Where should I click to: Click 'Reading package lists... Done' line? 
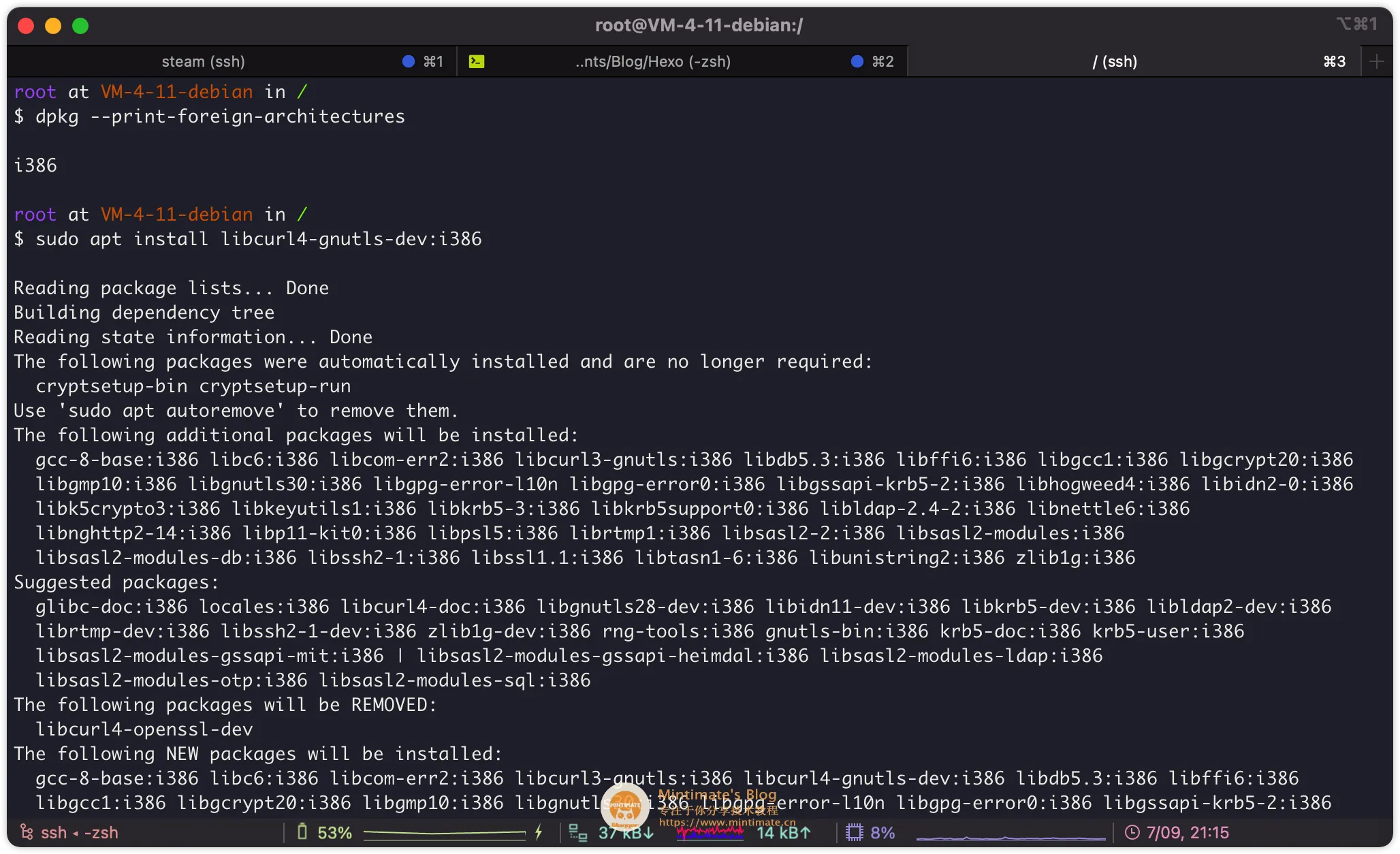[171, 288]
